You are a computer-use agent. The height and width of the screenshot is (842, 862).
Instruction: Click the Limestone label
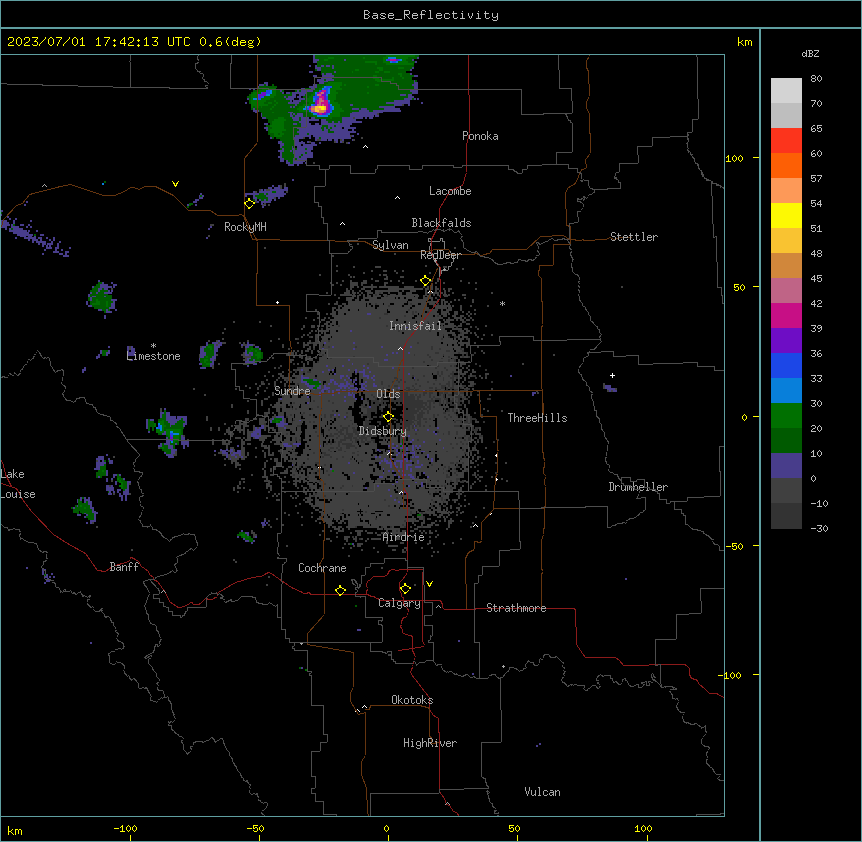(153, 356)
